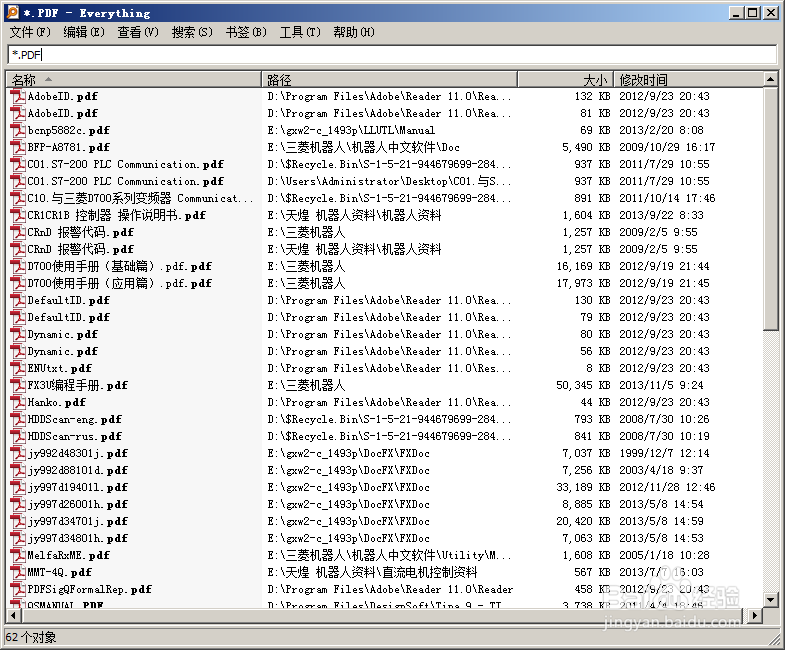Click the PDF icon beside jy997d26001h.pdf

tap(18, 505)
